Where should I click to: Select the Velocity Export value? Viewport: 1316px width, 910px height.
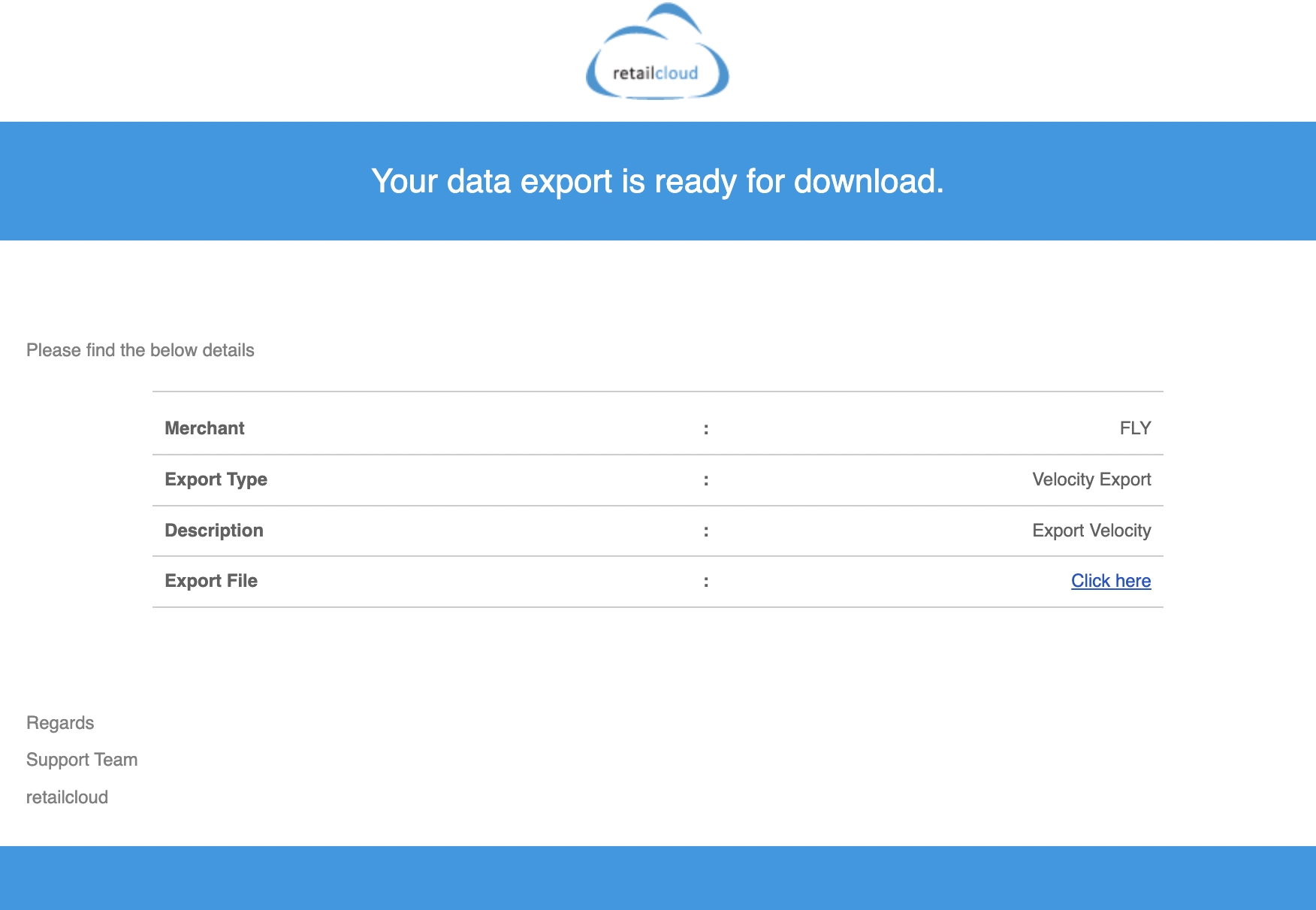tap(1091, 479)
